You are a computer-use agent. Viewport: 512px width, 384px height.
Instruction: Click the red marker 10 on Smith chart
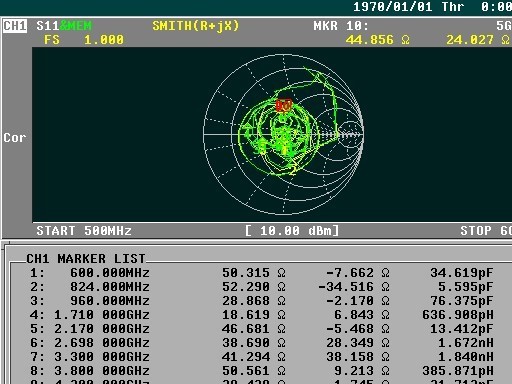click(x=284, y=105)
